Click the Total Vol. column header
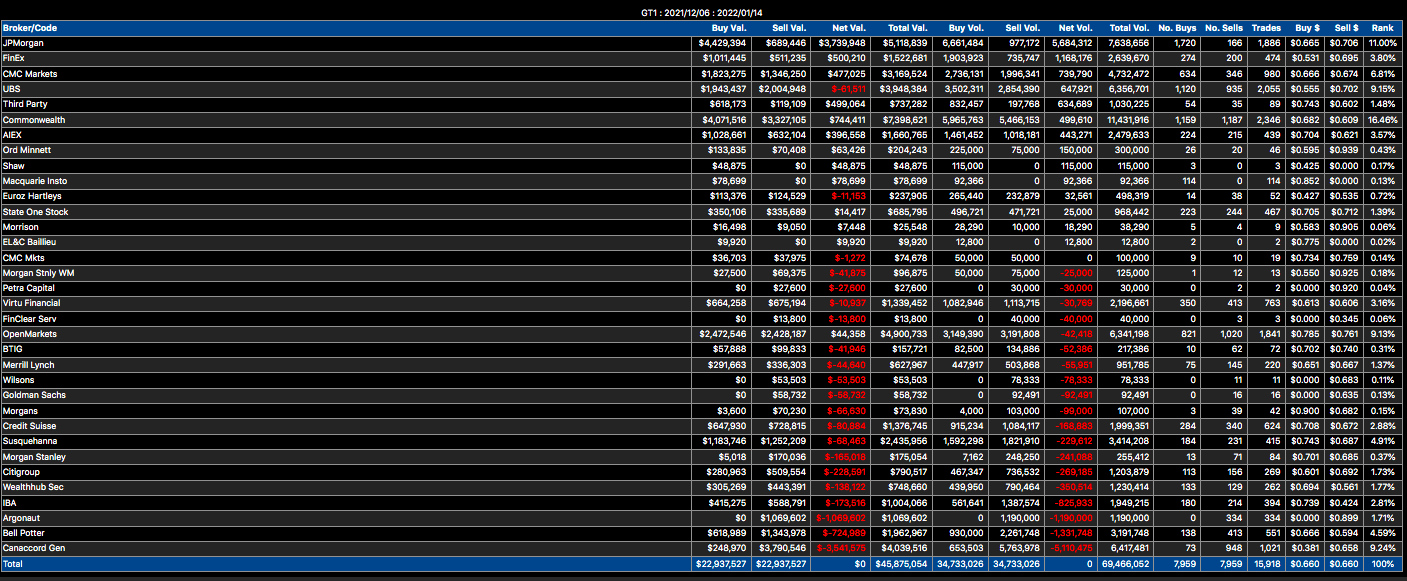Image resolution: width=1407 pixels, height=581 pixels. pos(1127,28)
